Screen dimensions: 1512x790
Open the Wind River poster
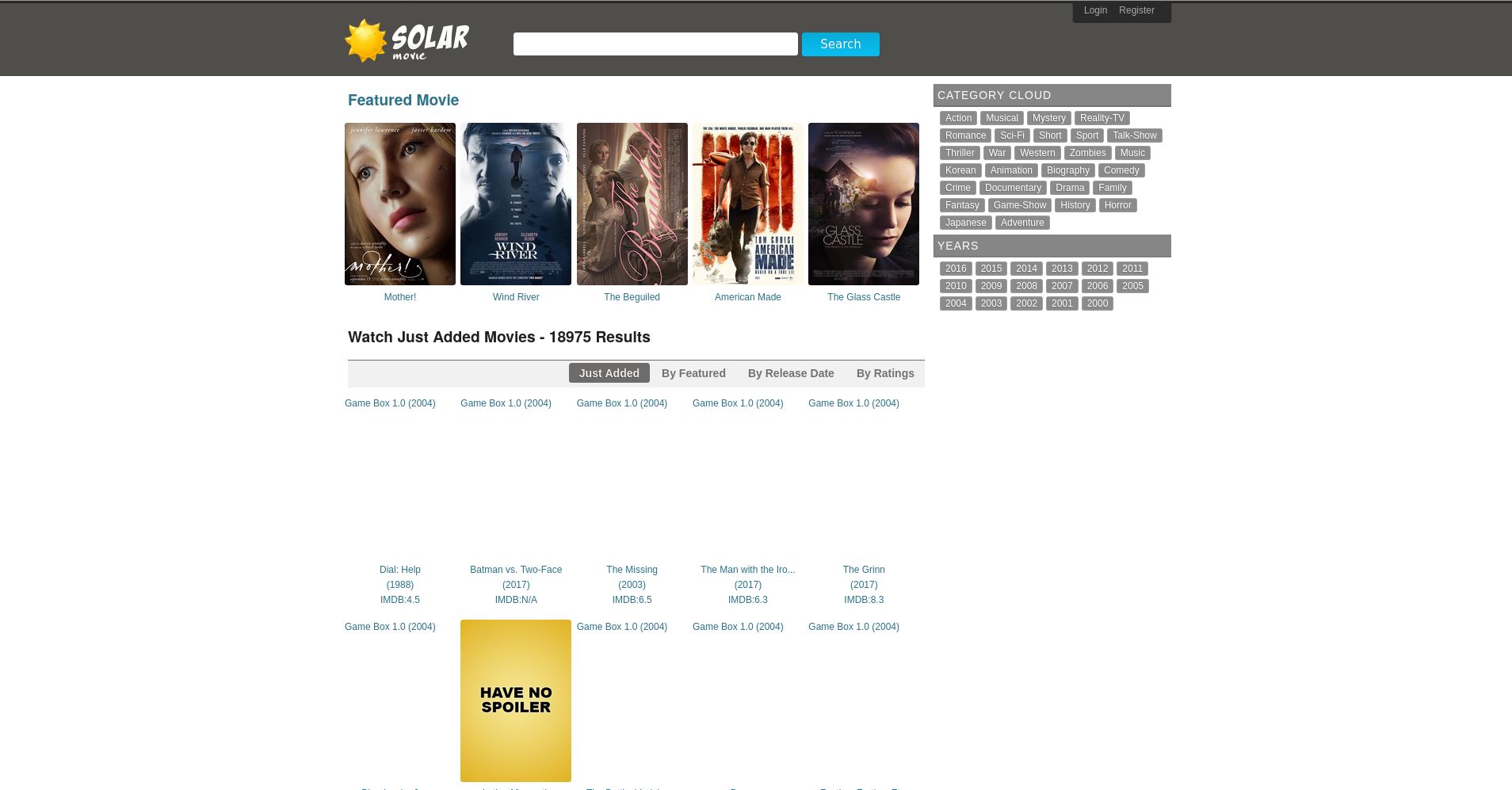pos(515,204)
